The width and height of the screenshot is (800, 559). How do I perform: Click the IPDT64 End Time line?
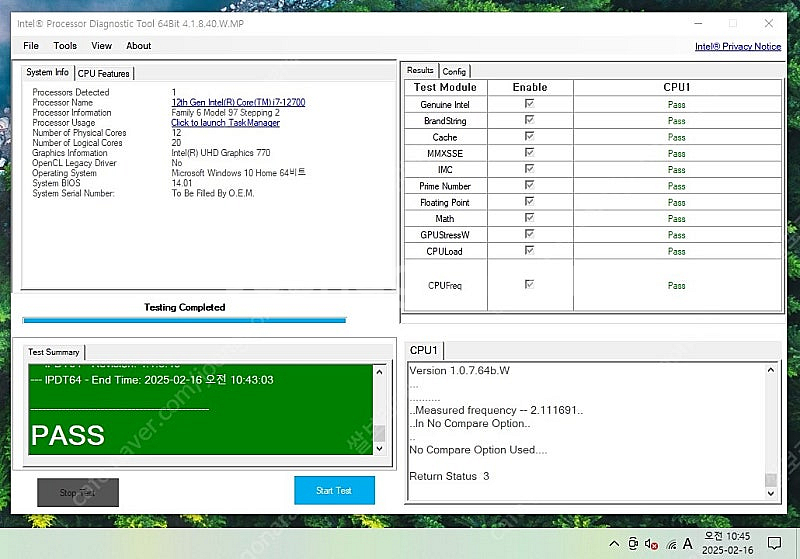pyautogui.click(x=152, y=380)
